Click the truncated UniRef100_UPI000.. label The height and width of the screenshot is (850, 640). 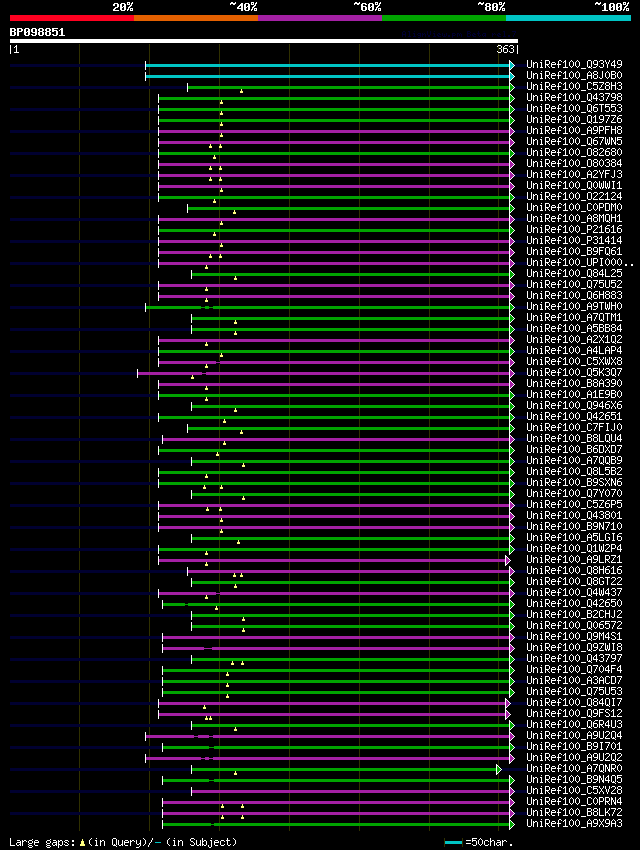point(580,262)
